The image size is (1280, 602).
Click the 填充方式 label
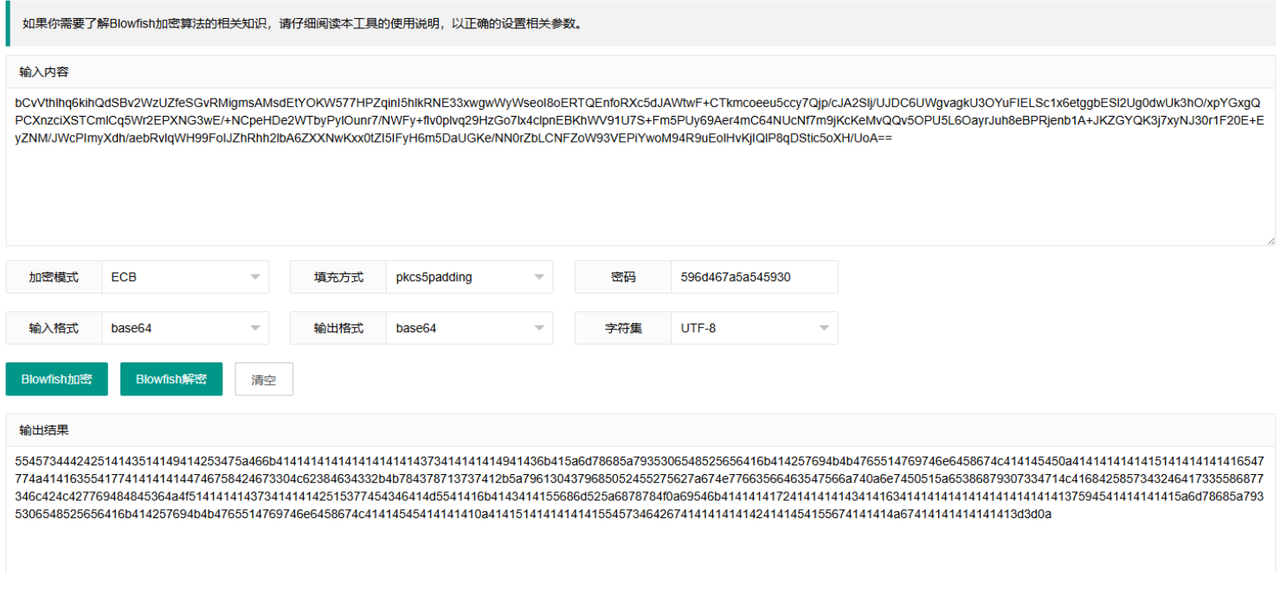pos(338,277)
